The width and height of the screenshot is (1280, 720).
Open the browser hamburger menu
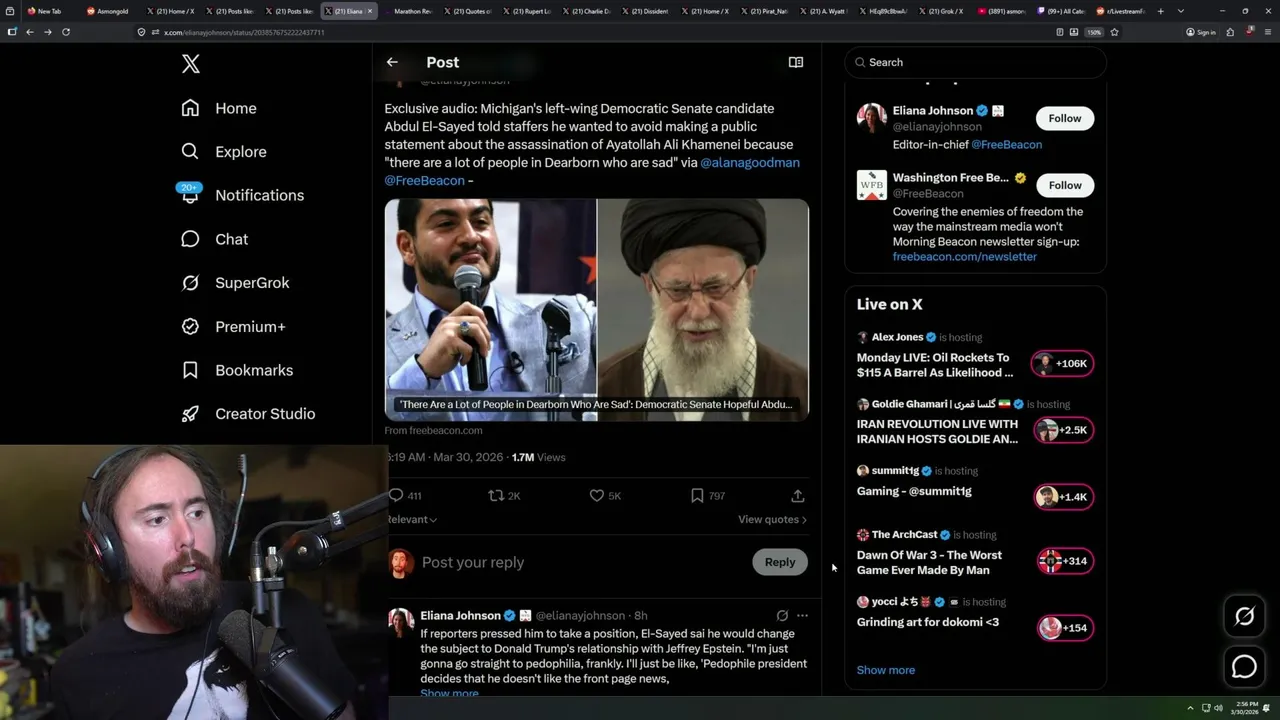click(x=1266, y=32)
